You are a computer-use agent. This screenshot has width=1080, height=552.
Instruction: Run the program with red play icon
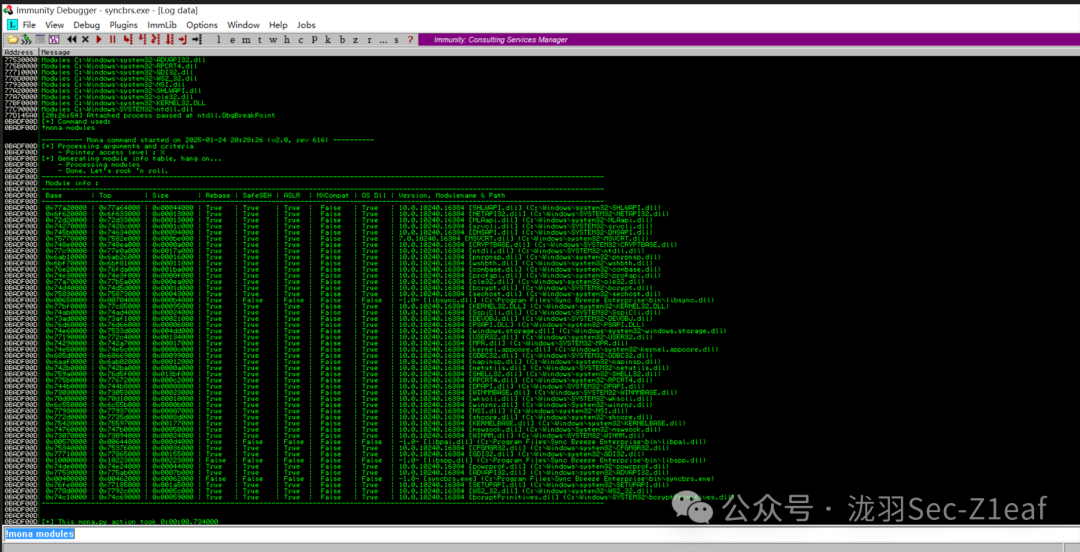click(x=99, y=39)
